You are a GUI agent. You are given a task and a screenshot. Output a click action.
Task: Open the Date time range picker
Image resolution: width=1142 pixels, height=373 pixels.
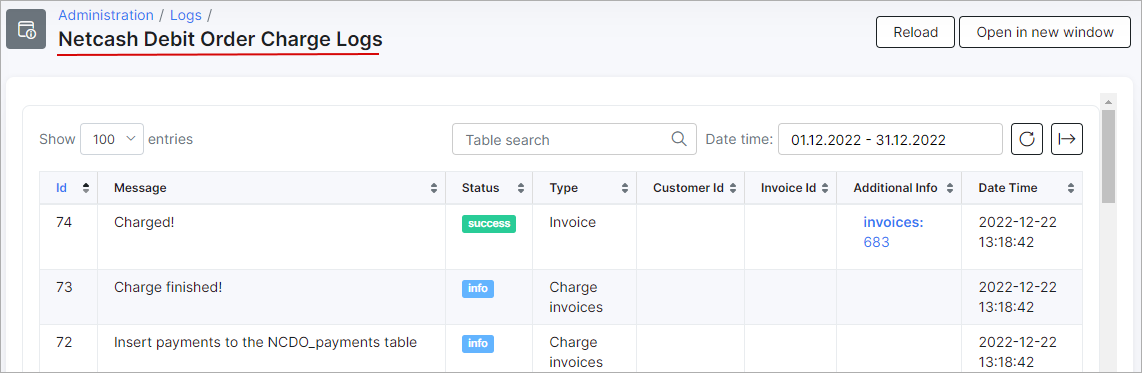[x=890, y=139]
